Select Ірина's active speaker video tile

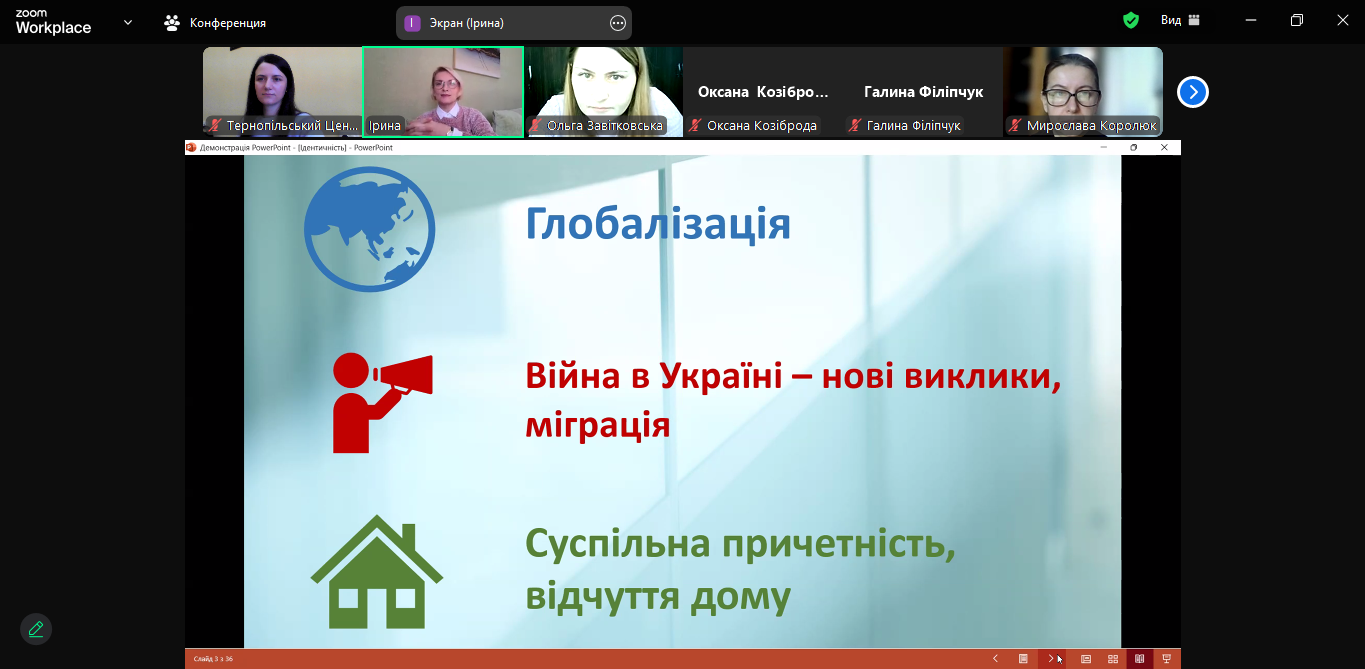pyautogui.click(x=443, y=91)
